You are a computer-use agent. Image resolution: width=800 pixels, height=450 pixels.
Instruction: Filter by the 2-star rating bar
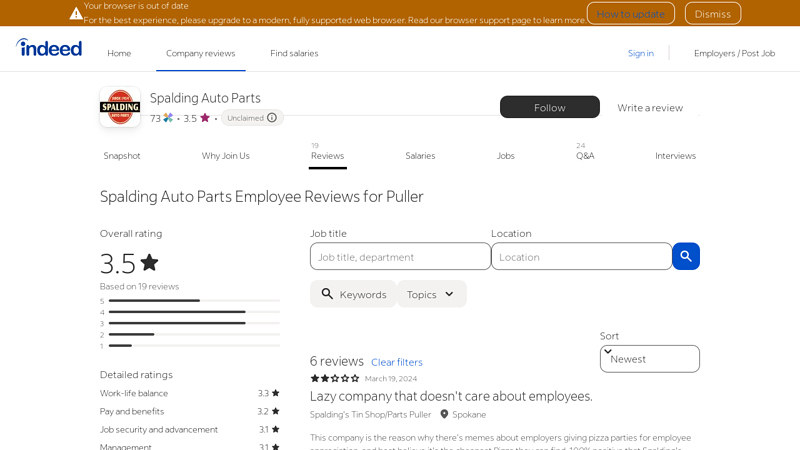pyautogui.click(x=190, y=335)
